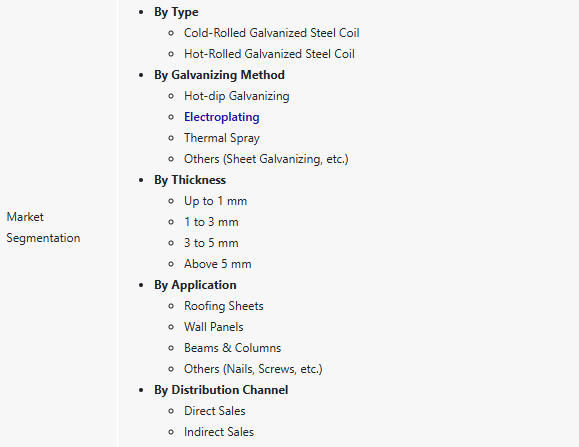579x447 pixels.
Task: Click the Beams & Columns item
Action: tap(233, 348)
